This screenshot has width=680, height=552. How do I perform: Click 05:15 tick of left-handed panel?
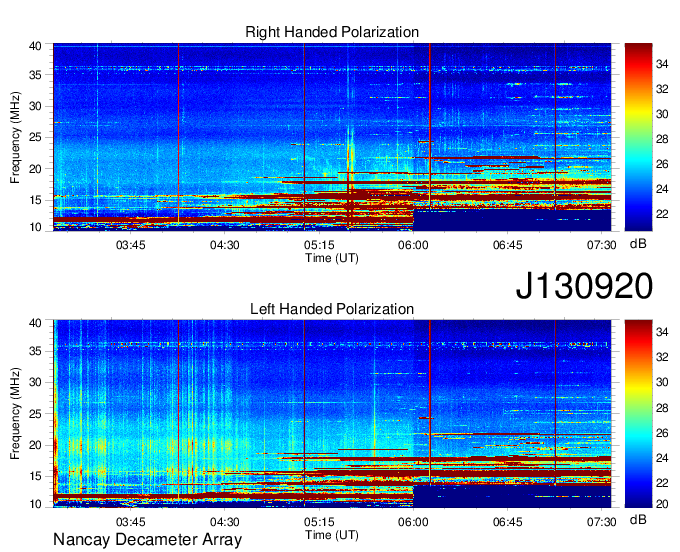[x=319, y=522]
